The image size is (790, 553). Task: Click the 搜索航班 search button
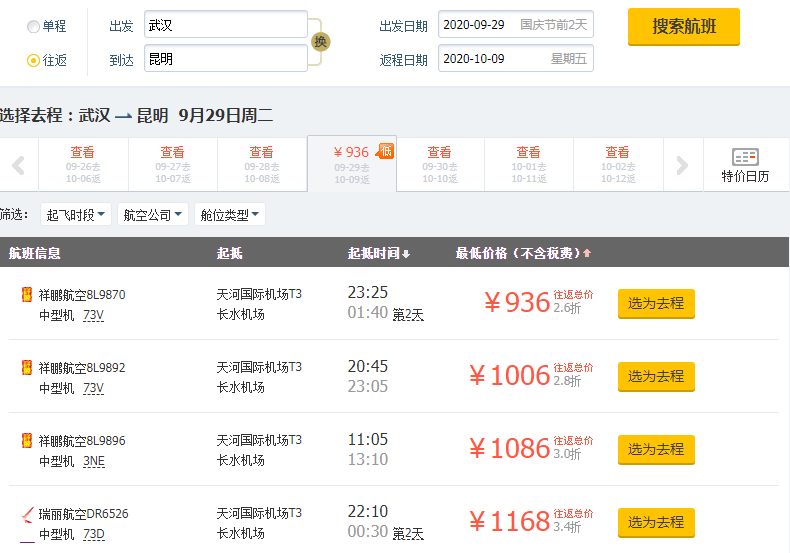[683, 27]
